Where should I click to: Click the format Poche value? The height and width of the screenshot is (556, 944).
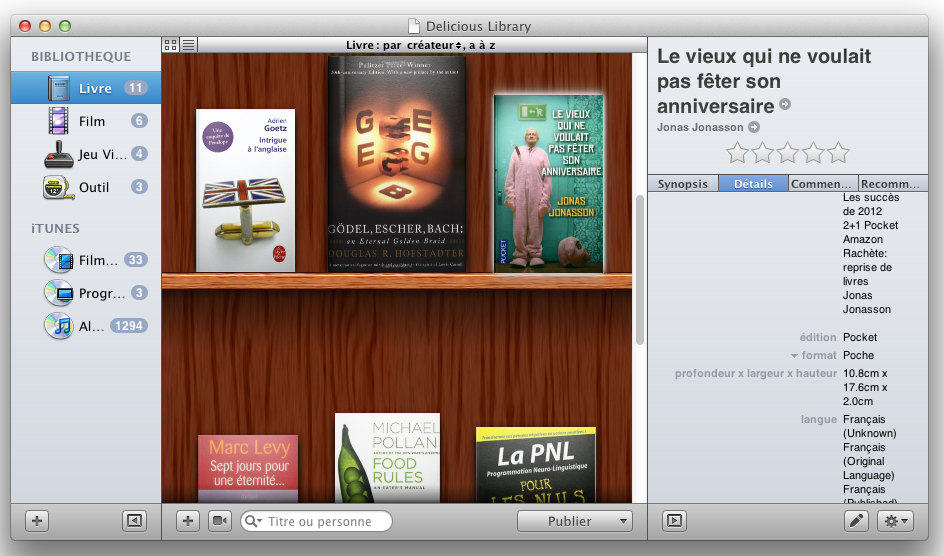point(859,355)
